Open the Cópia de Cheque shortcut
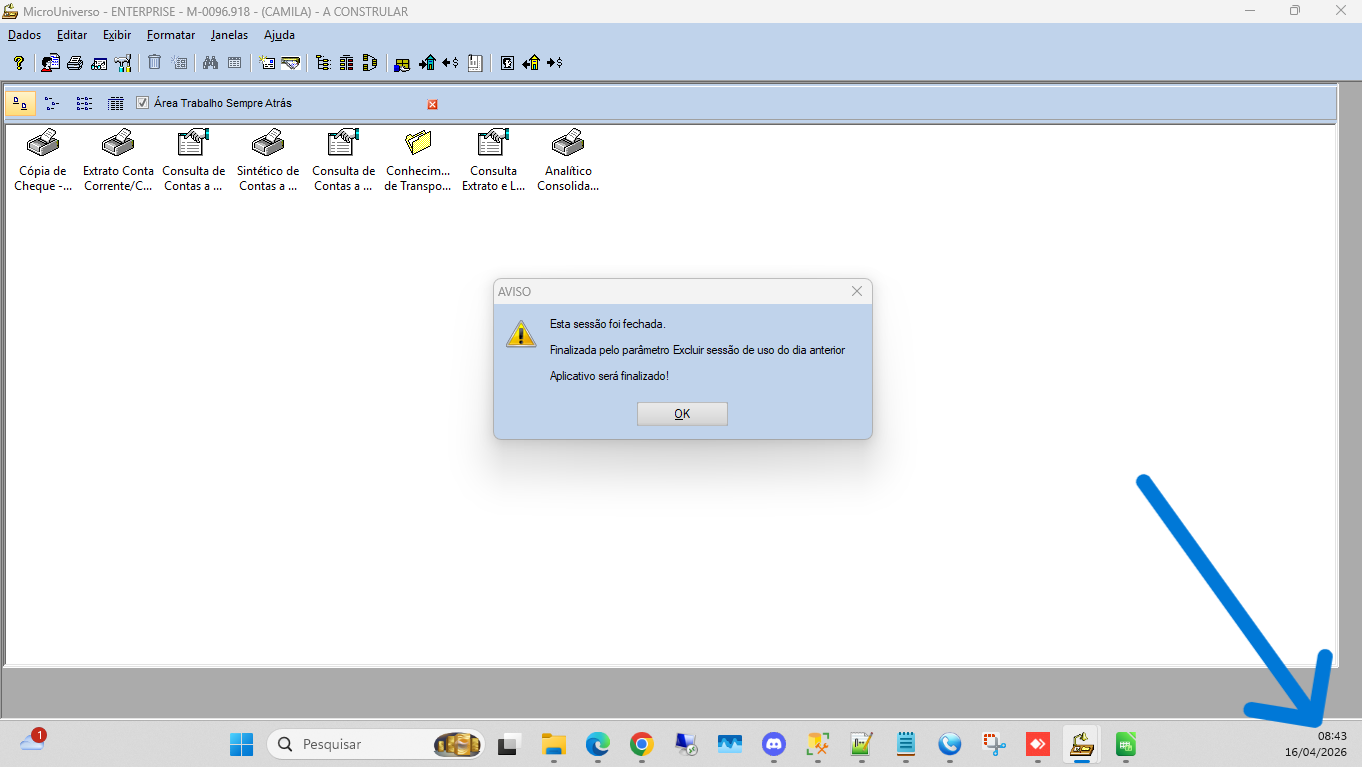Viewport: 1362px width, 767px height. [x=42, y=144]
